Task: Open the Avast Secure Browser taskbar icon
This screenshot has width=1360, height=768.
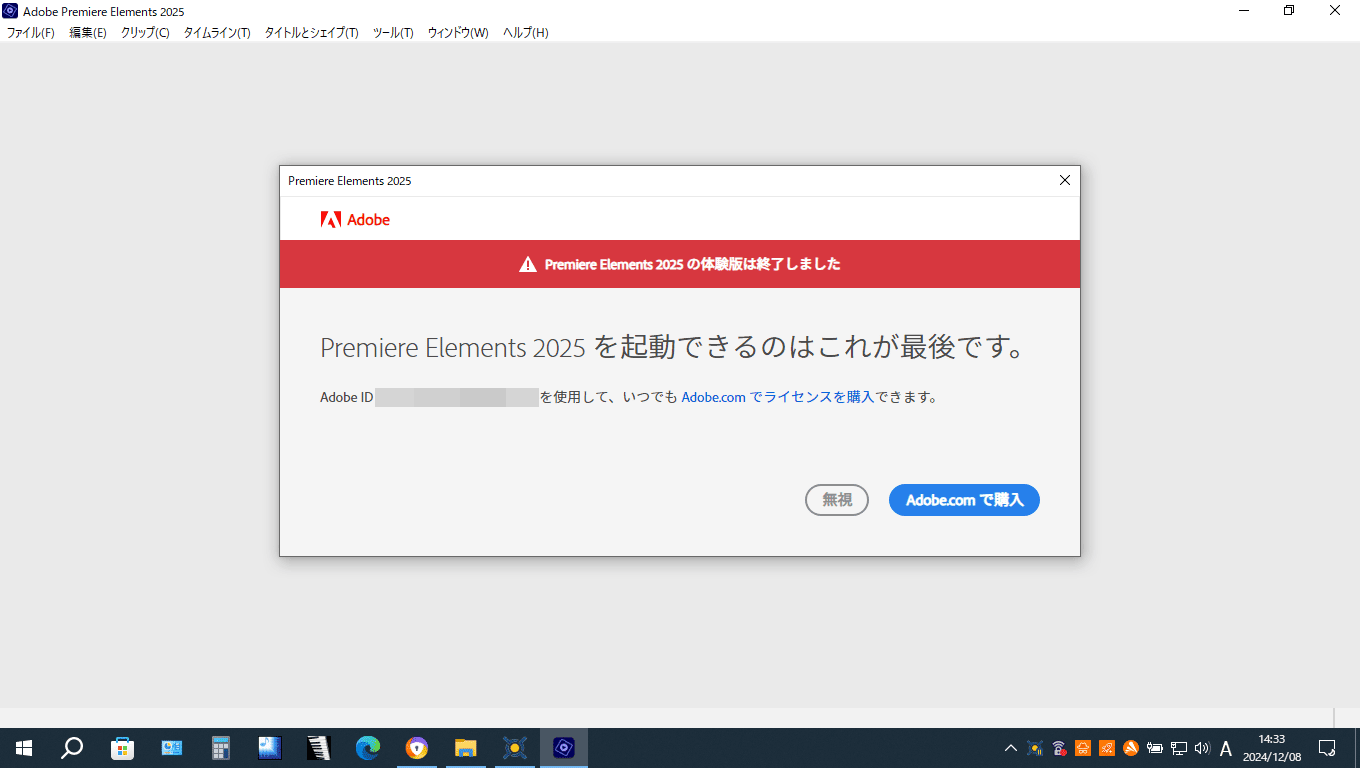Action: click(417, 748)
